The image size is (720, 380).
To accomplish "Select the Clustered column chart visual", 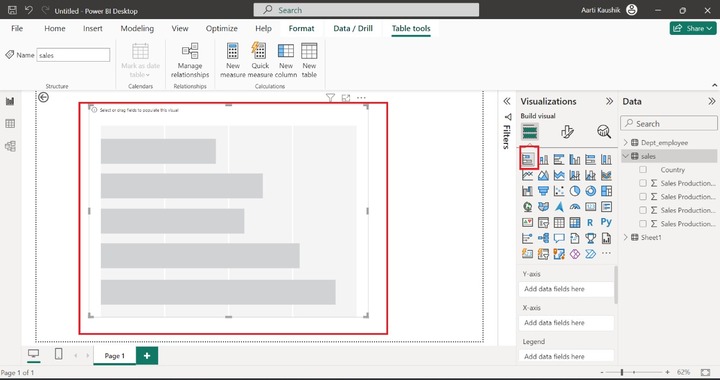I will (575, 159).
